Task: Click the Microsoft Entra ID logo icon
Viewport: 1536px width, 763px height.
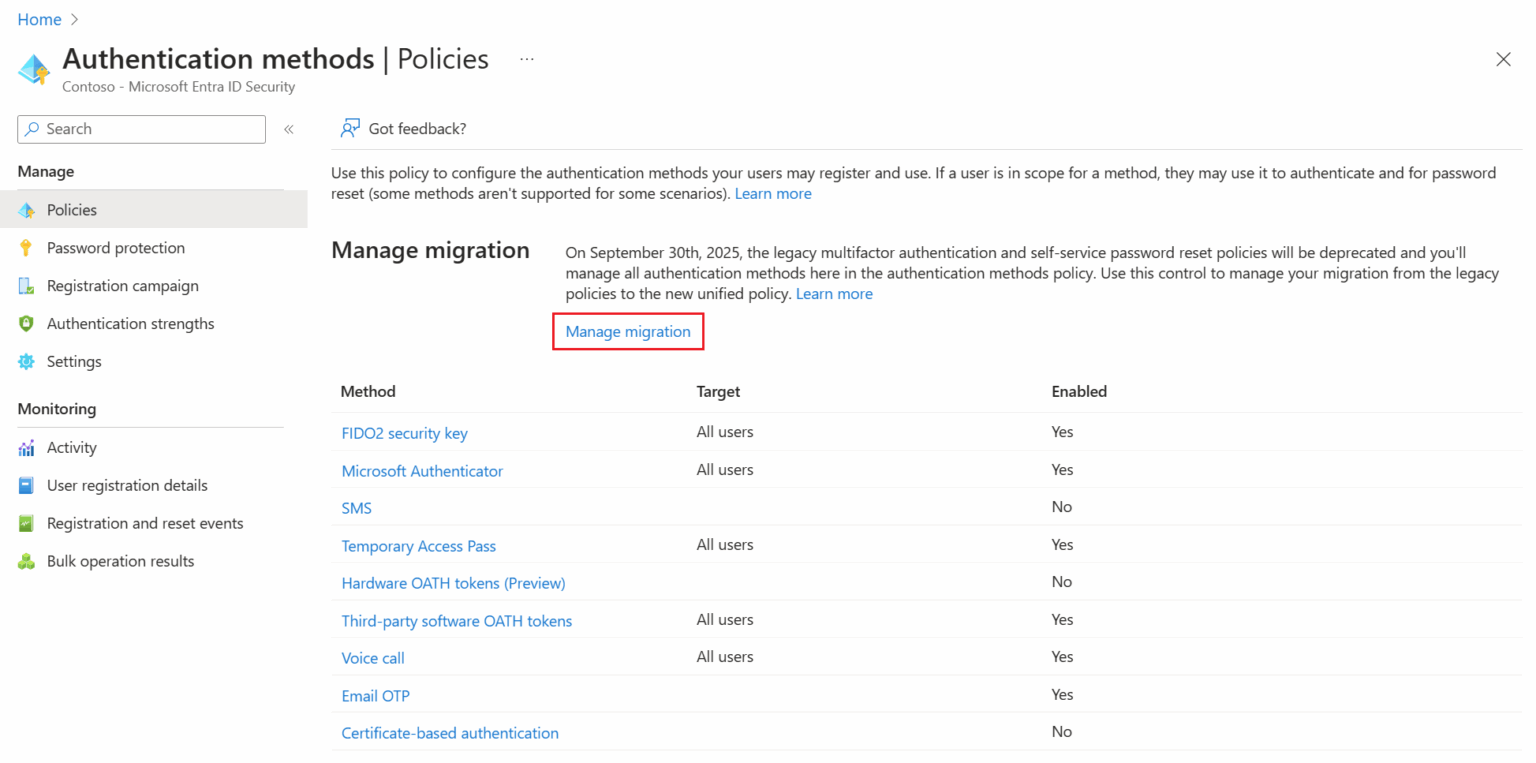Action: 33,70
